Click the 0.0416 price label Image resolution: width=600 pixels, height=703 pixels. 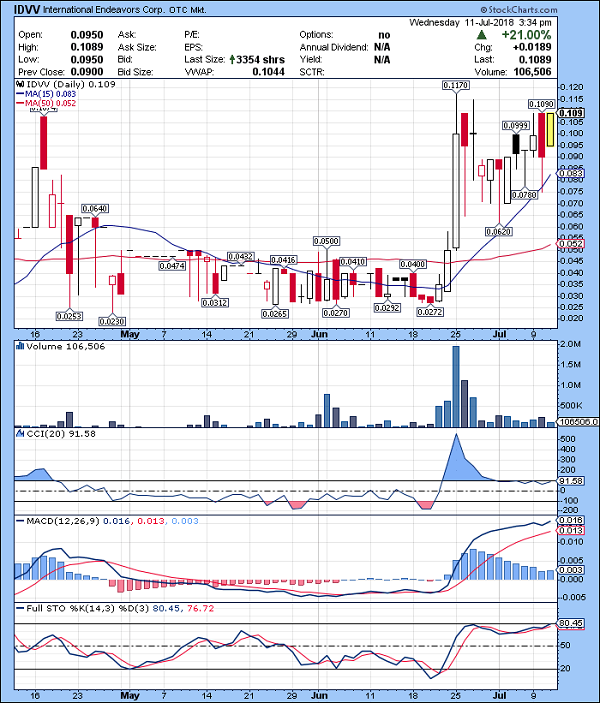coord(283,260)
